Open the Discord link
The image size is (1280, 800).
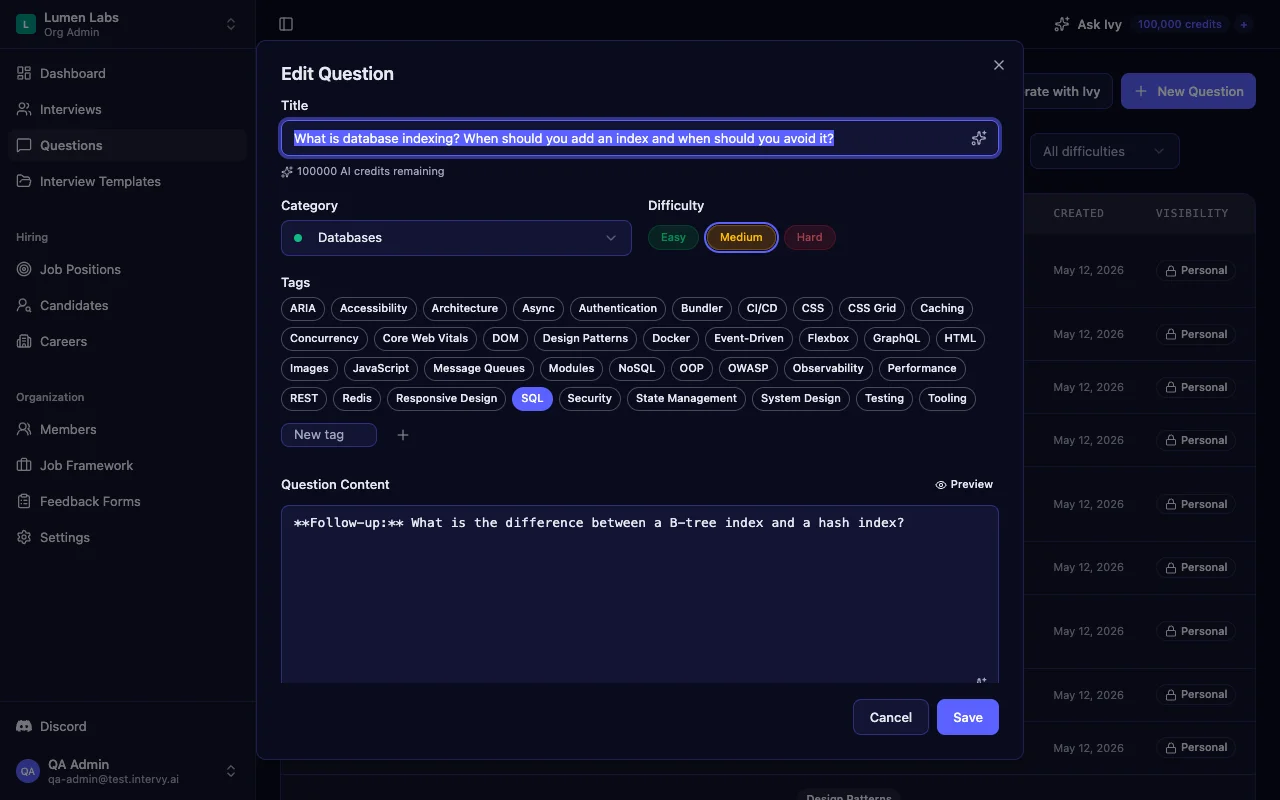tap(127, 726)
